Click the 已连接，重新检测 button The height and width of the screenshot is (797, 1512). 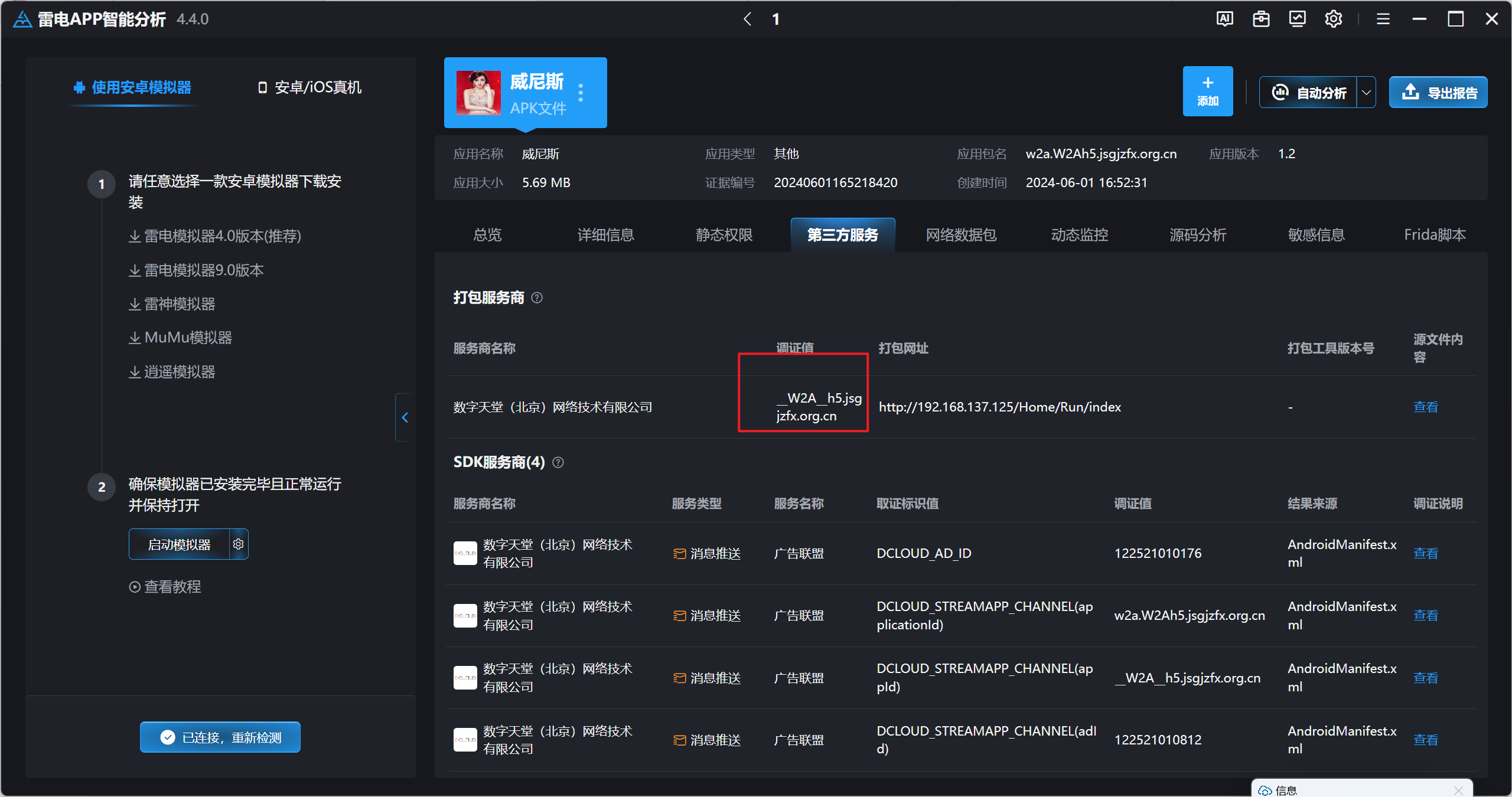coord(220,737)
